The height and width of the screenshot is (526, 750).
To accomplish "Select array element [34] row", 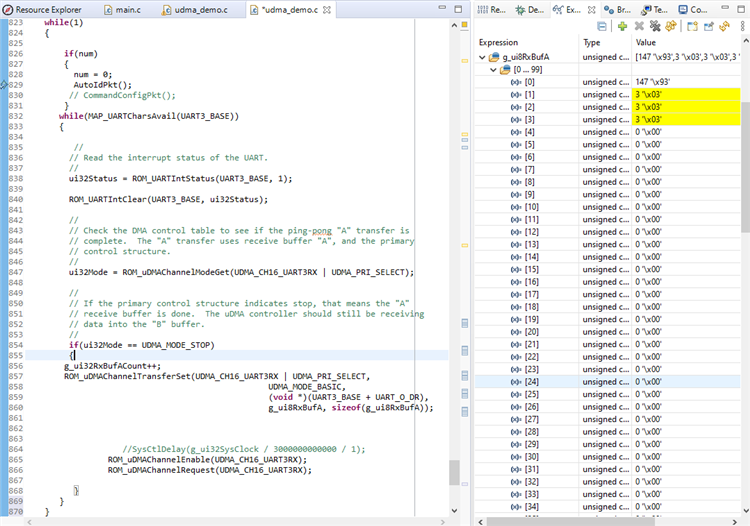I will pos(607,507).
